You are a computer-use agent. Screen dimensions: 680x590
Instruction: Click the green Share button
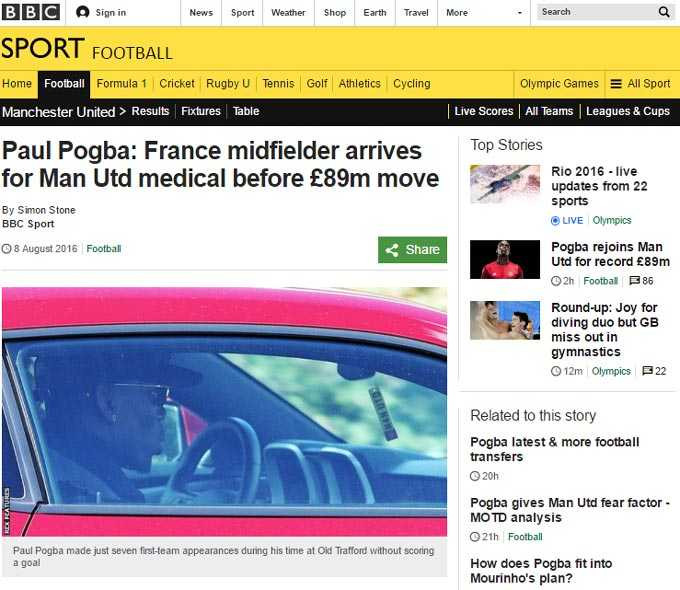click(412, 249)
